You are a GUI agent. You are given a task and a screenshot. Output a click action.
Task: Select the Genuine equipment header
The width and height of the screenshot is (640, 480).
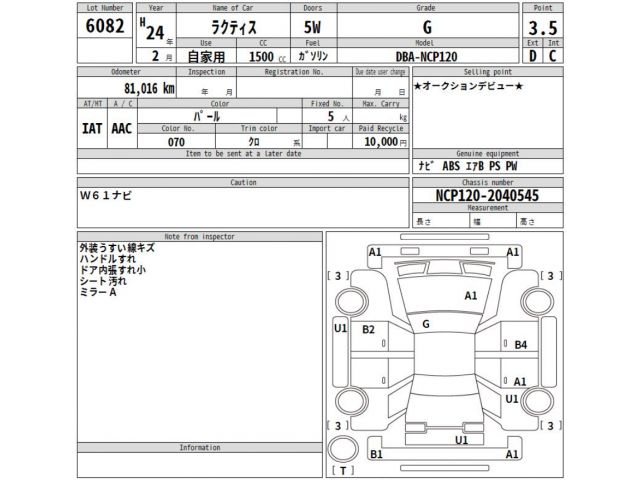(488, 154)
